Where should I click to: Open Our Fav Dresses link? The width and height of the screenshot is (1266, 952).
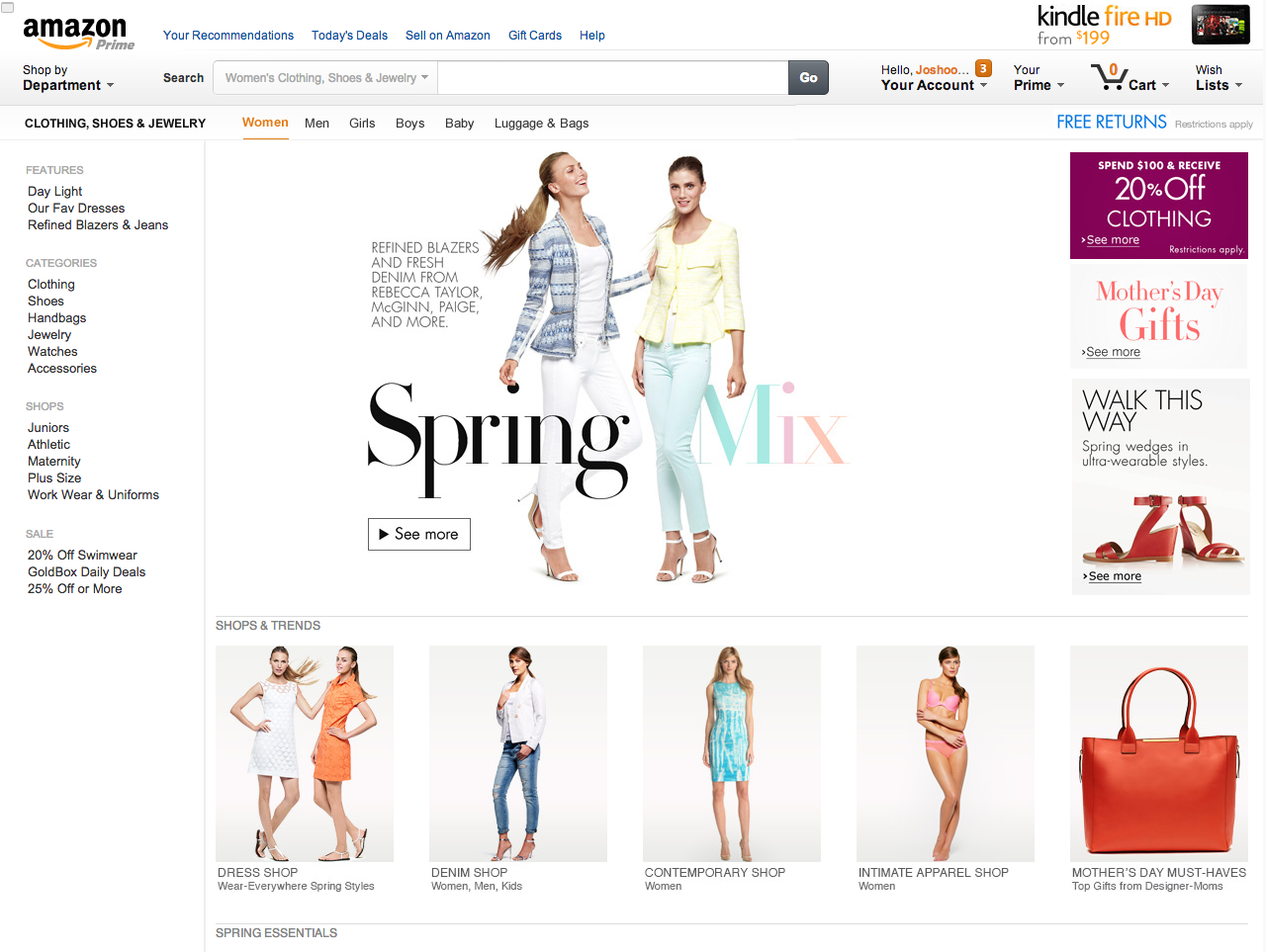(x=76, y=209)
